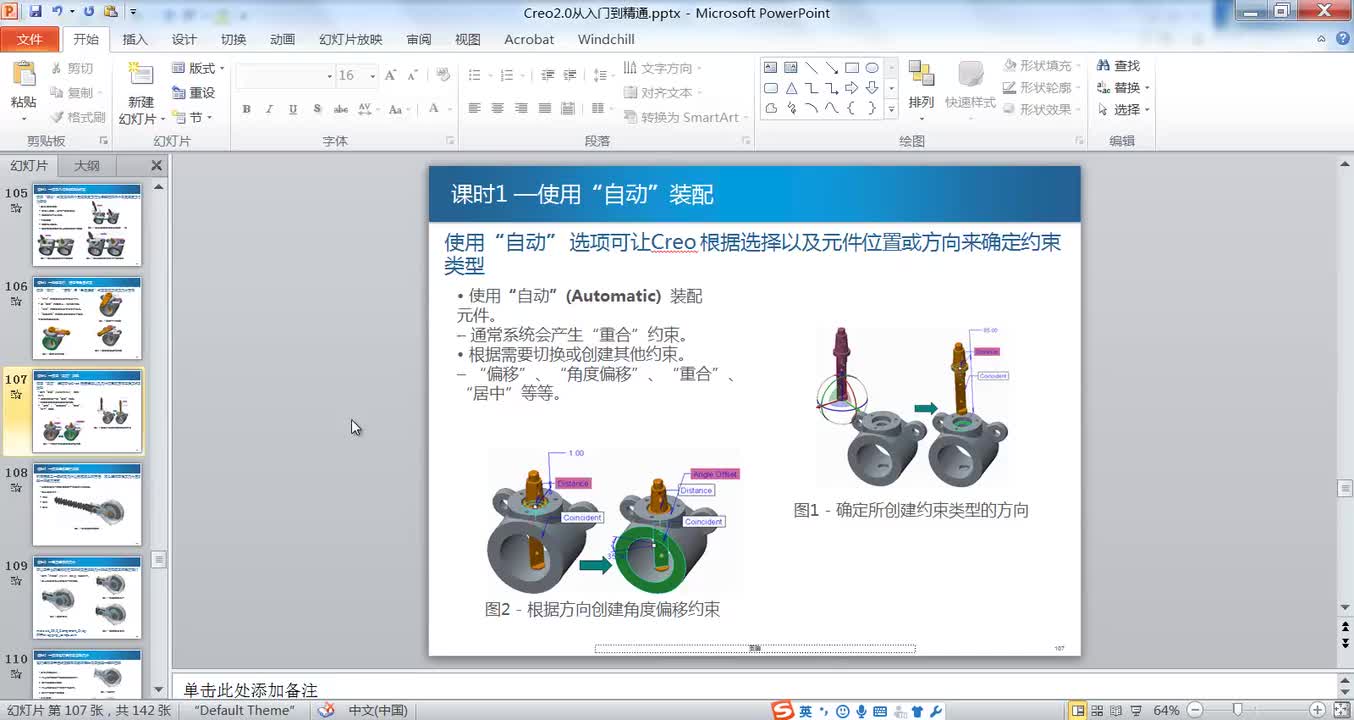This screenshot has width=1354, height=720.
Task: Toggle Bold formatting
Action: coord(247,109)
